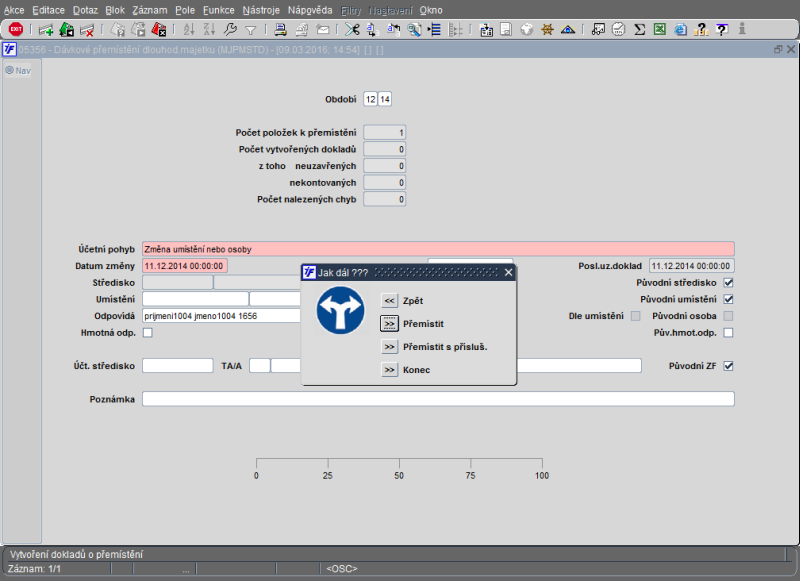Click the magnifier search icon in the toolbar
800x581 pixels.
point(414,30)
